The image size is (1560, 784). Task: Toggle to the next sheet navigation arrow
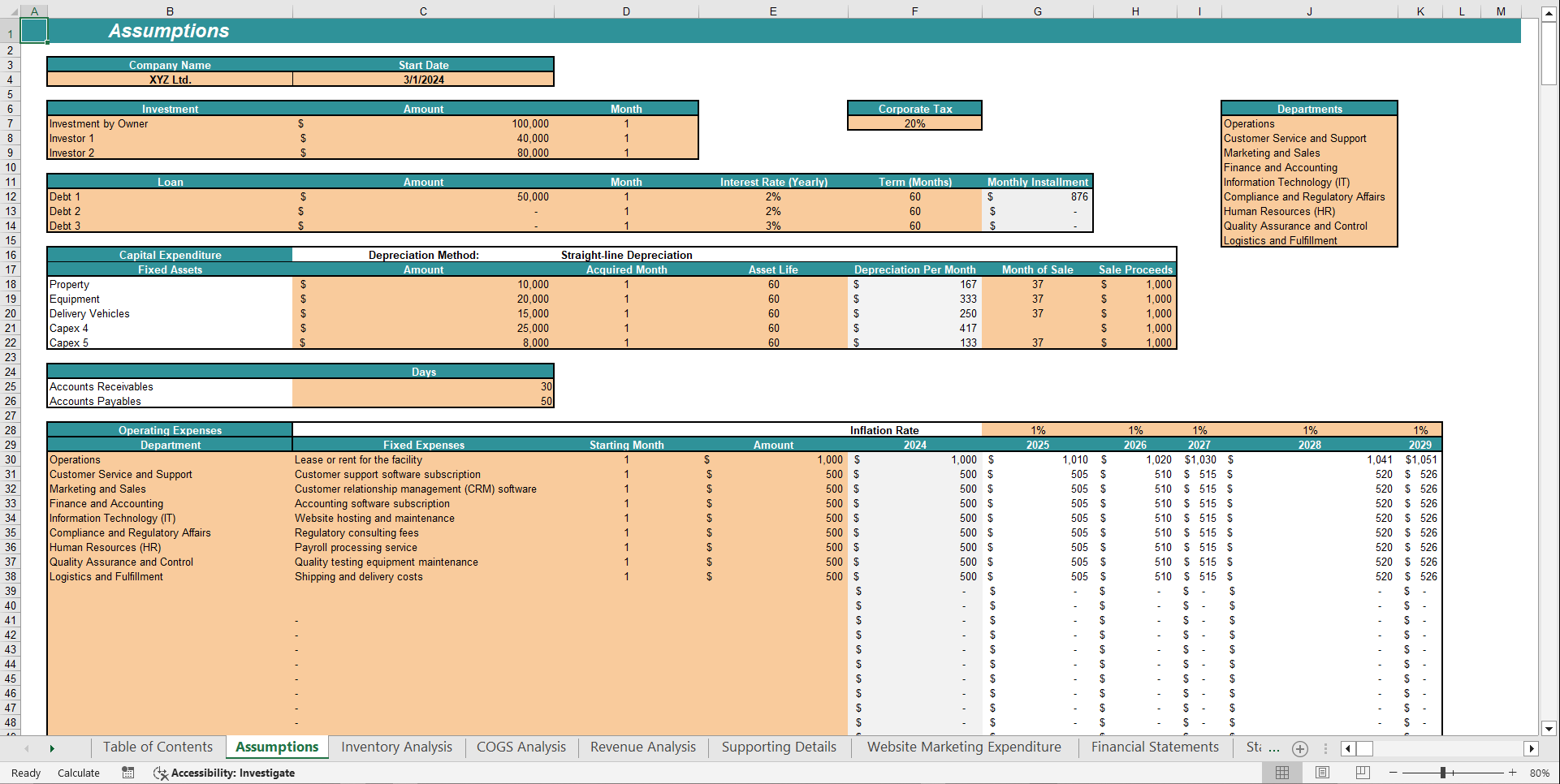point(52,748)
